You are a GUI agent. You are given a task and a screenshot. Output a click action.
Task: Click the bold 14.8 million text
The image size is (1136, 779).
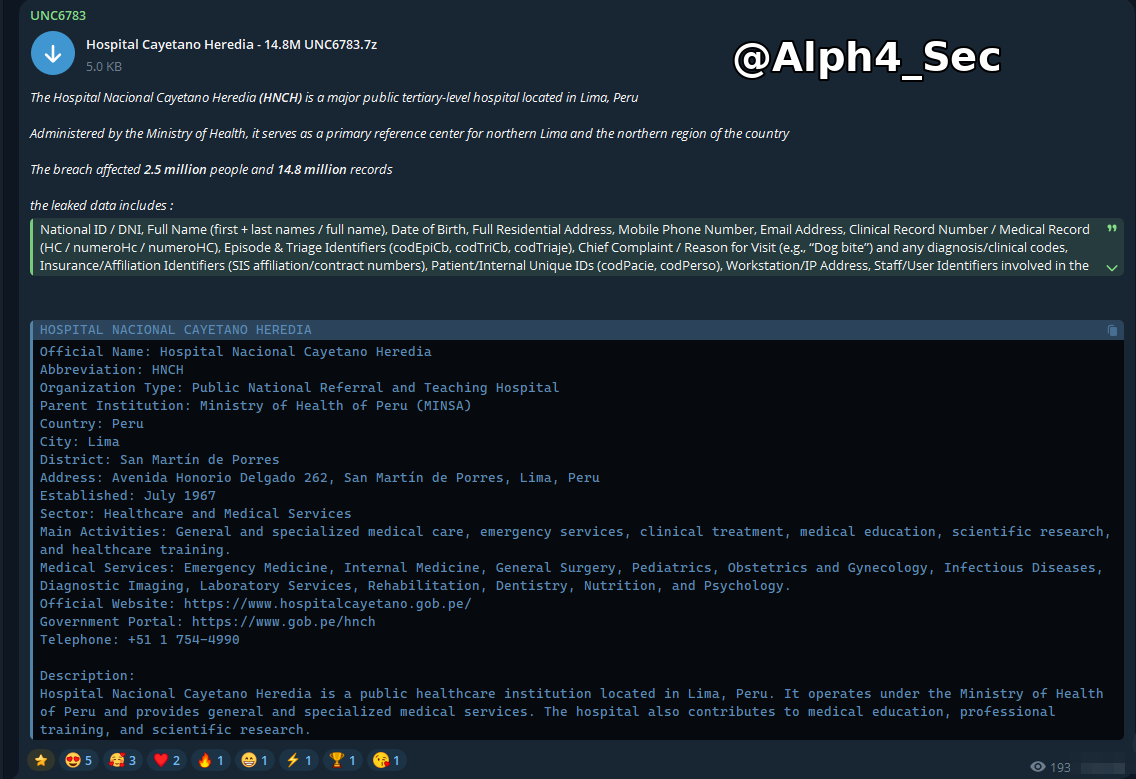[x=312, y=170]
